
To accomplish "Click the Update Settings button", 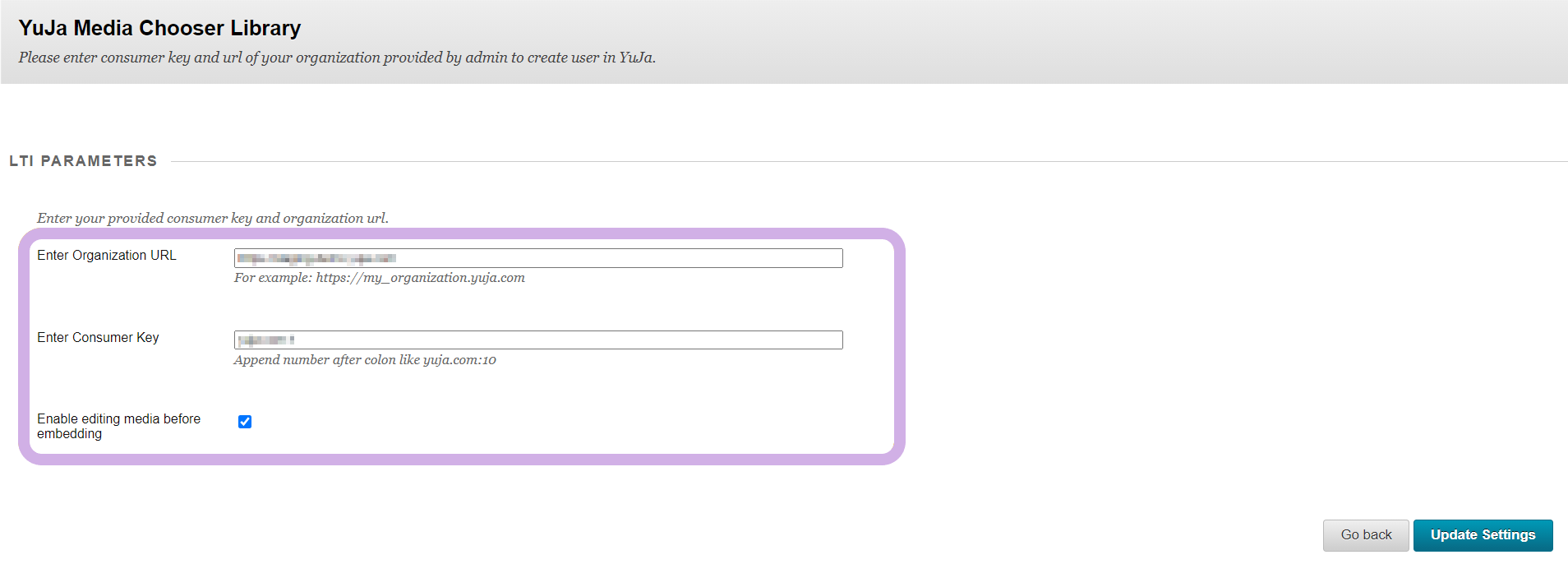I will (x=1483, y=535).
